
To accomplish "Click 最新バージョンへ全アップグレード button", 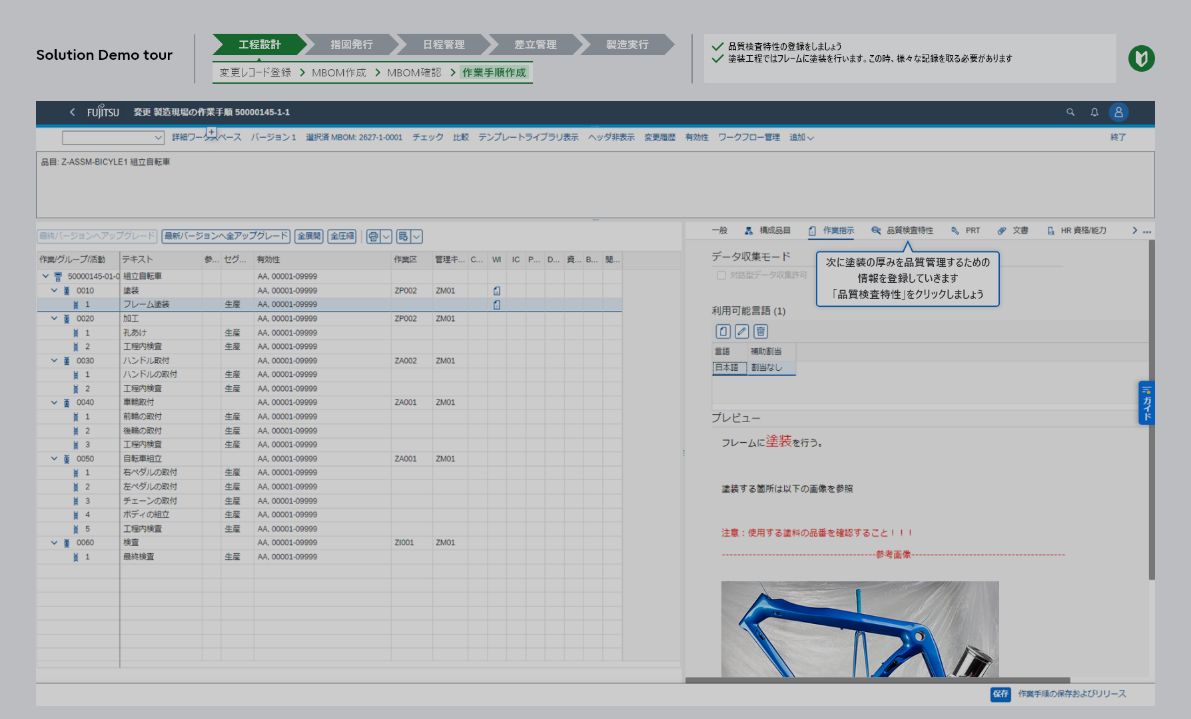I will 226,236.
